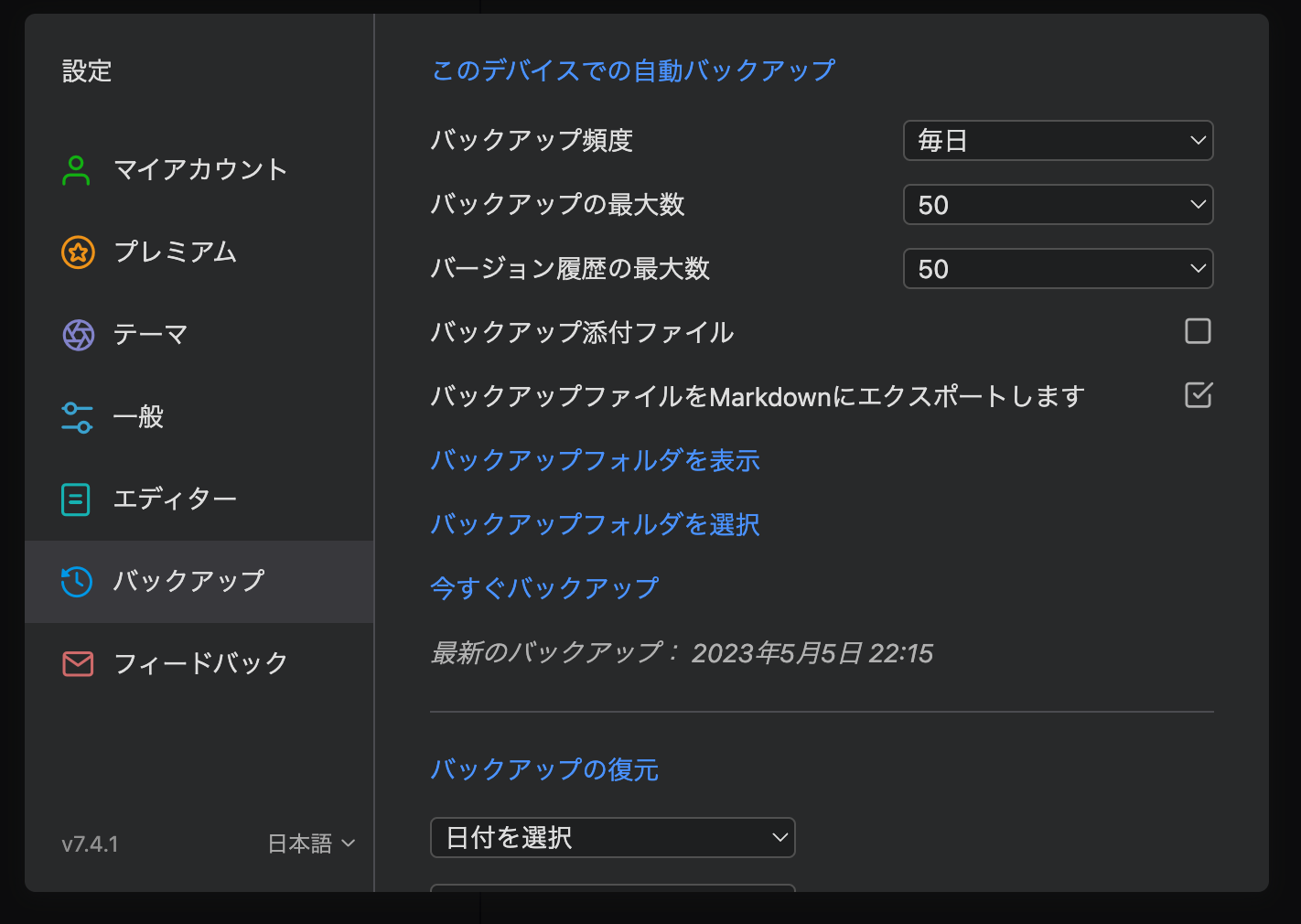This screenshot has width=1301, height=924.
Task: Open the バックアップ頻度 dropdown
Action: coord(1058,140)
